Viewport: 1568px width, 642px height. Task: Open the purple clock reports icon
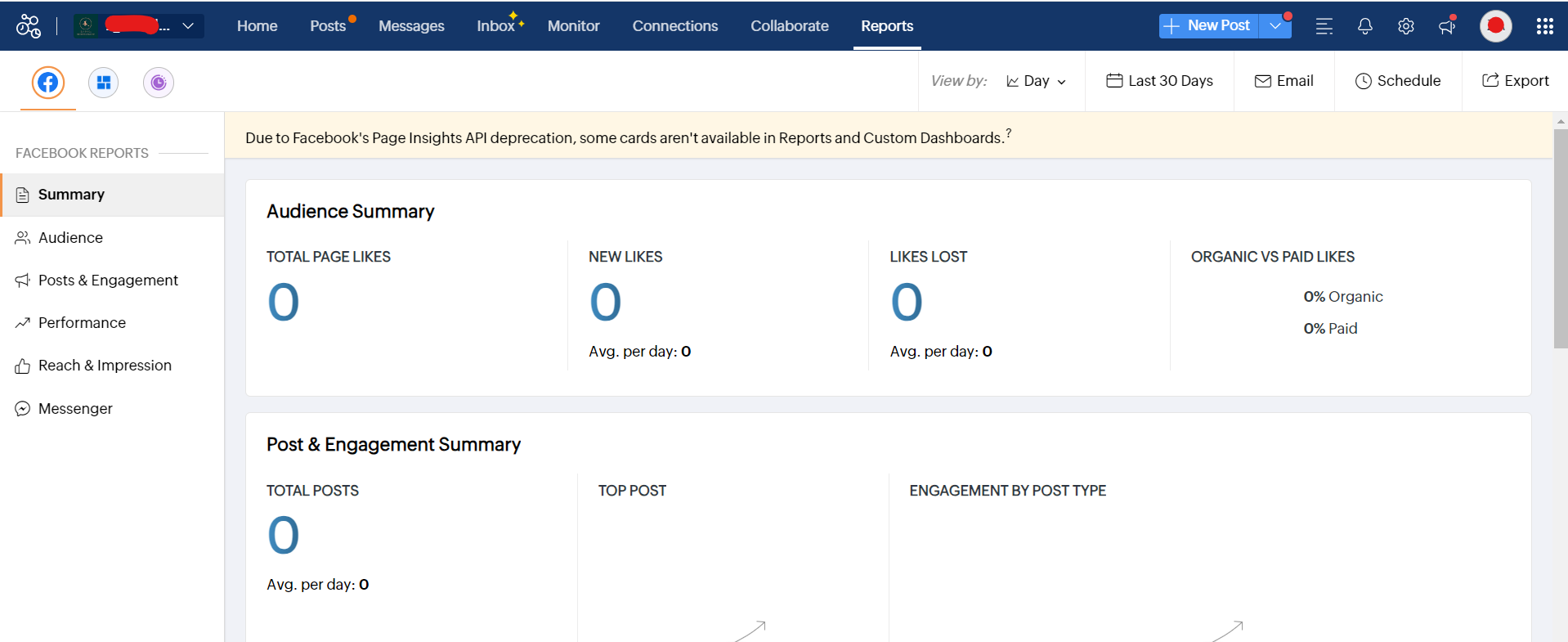pyautogui.click(x=159, y=83)
